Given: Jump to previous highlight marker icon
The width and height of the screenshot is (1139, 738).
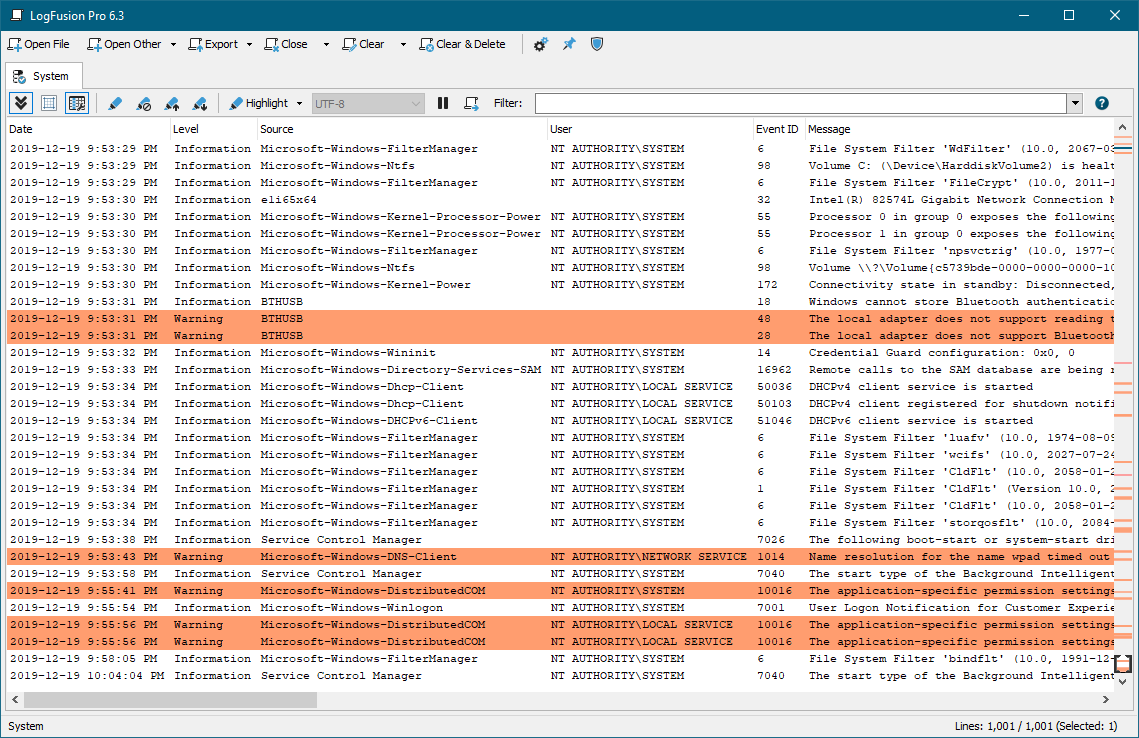Looking at the screenshot, I should point(172,103).
